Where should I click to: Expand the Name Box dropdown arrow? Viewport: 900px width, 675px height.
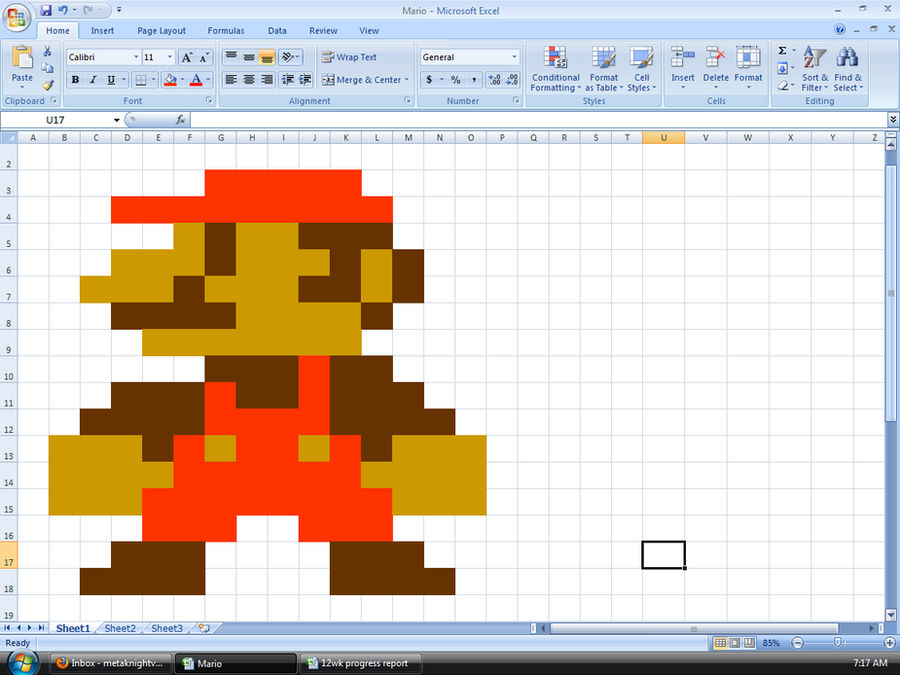(x=117, y=120)
